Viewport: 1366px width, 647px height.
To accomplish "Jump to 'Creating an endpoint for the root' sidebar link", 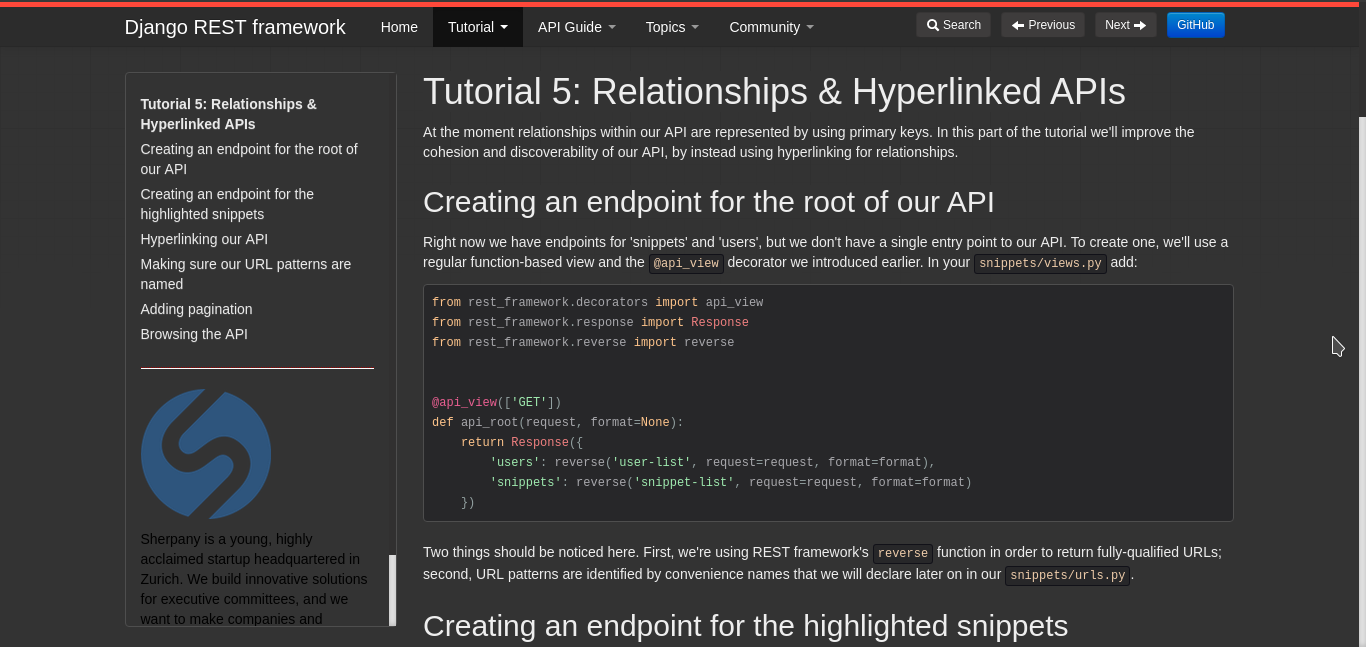I will (249, 159).
